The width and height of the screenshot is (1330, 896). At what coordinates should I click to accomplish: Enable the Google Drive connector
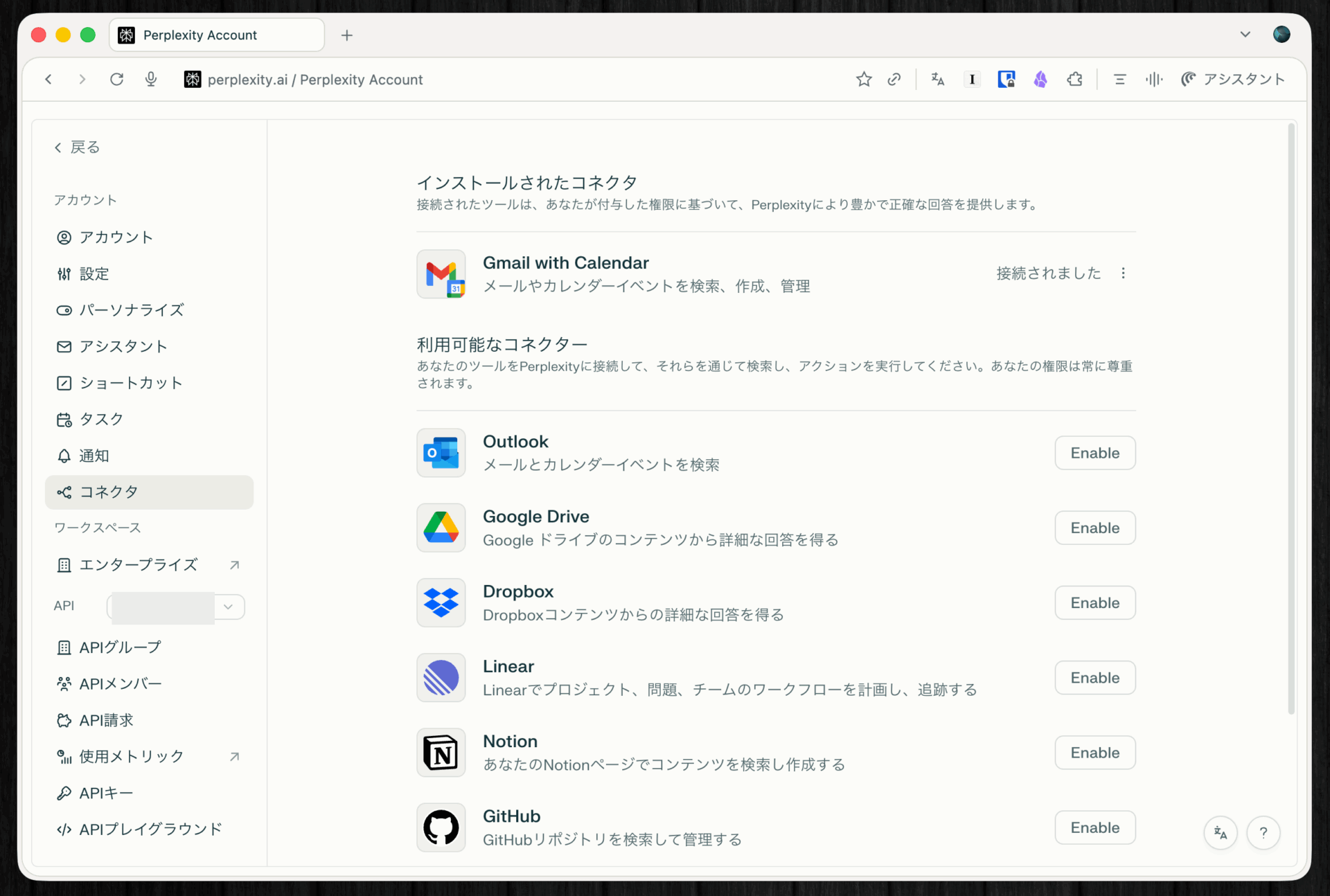1094,528
